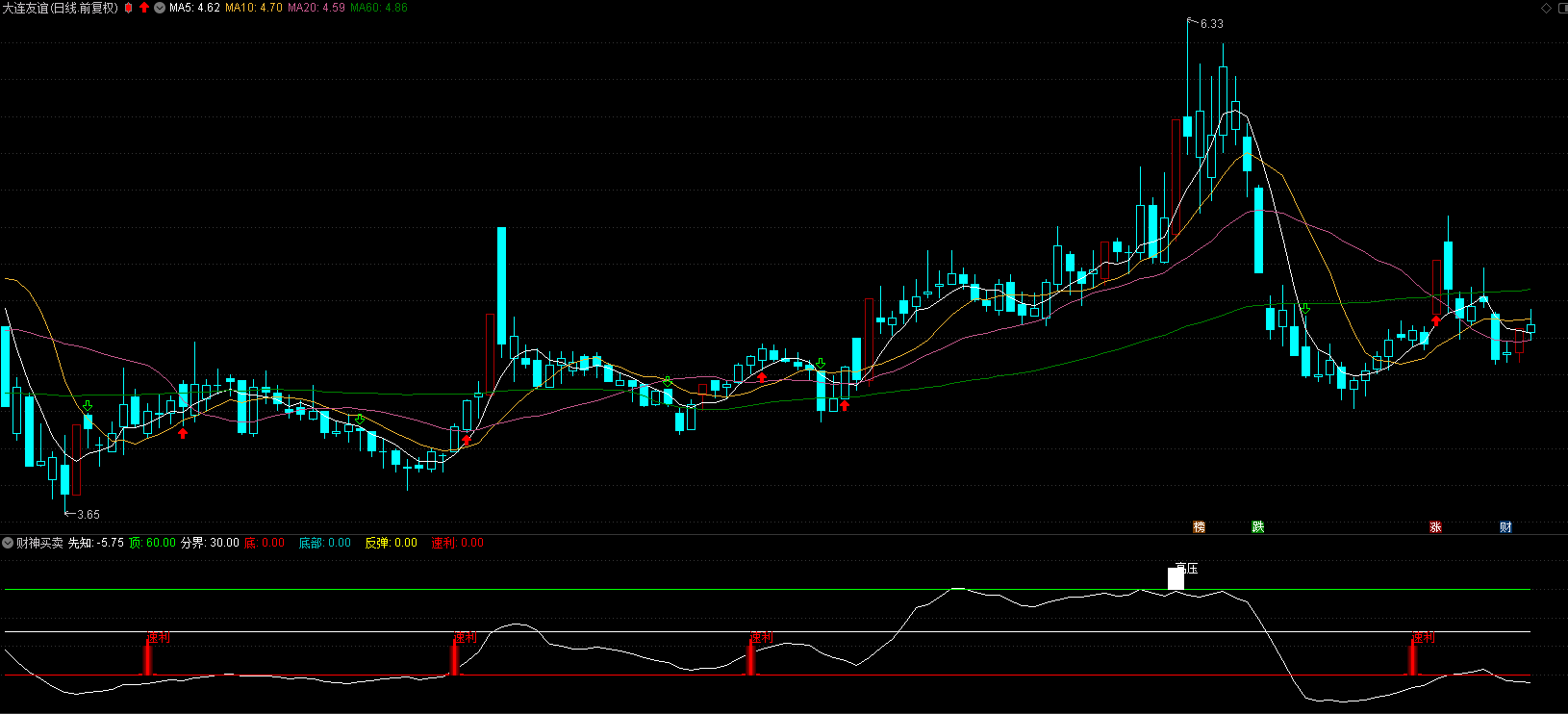Click the 3.65 low price label

tap(89, 515)
